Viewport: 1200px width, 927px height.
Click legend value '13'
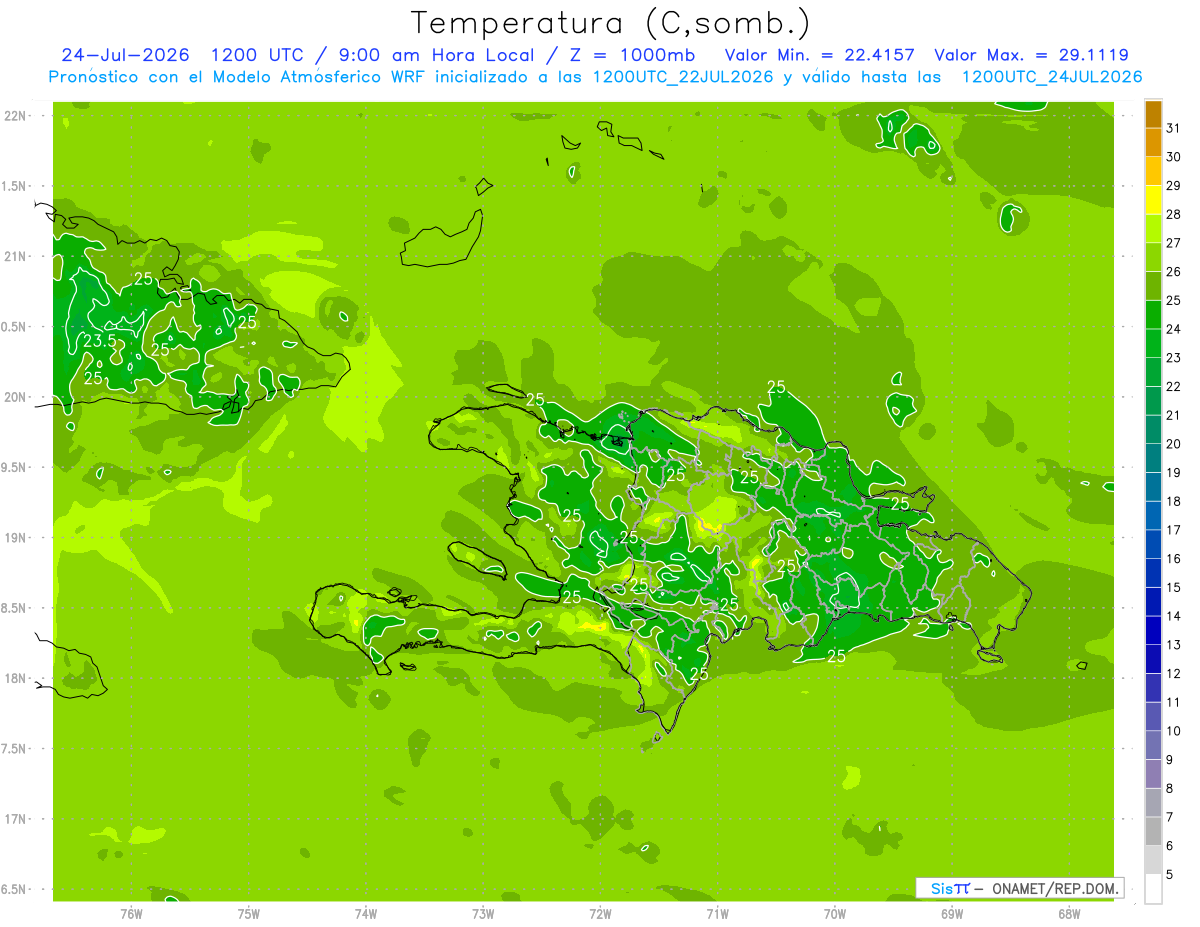click(x=1174, y=645)
